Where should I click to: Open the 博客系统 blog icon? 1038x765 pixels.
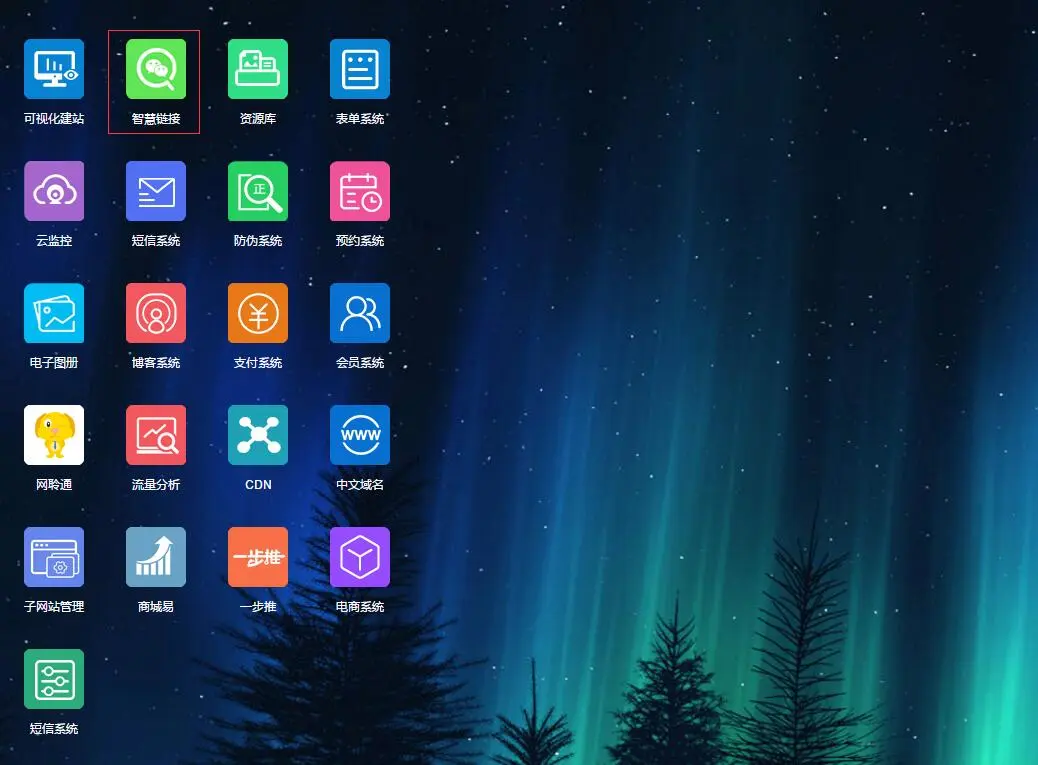[x=156, y=314]
